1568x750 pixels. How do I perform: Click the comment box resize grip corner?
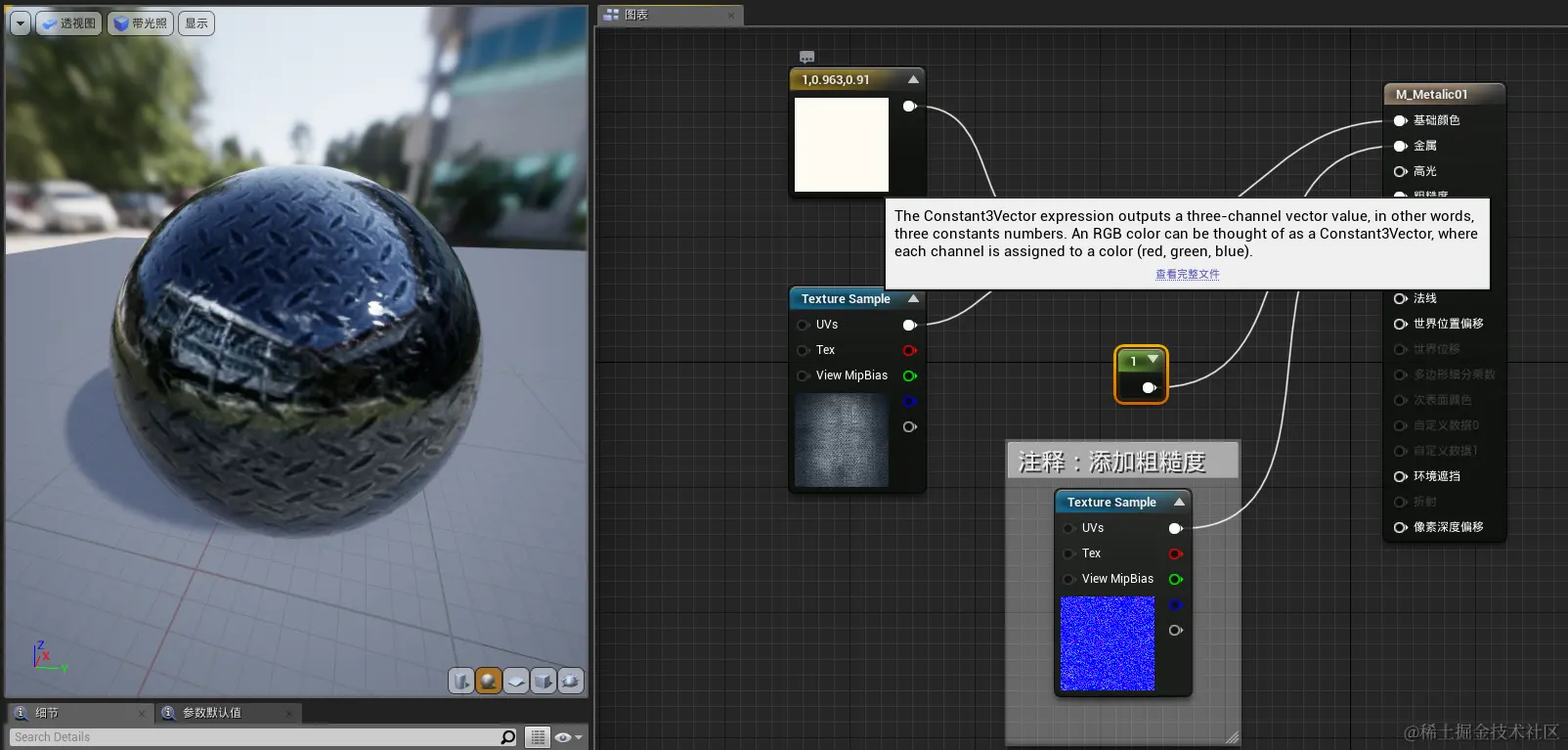(x=1232, y=737)
